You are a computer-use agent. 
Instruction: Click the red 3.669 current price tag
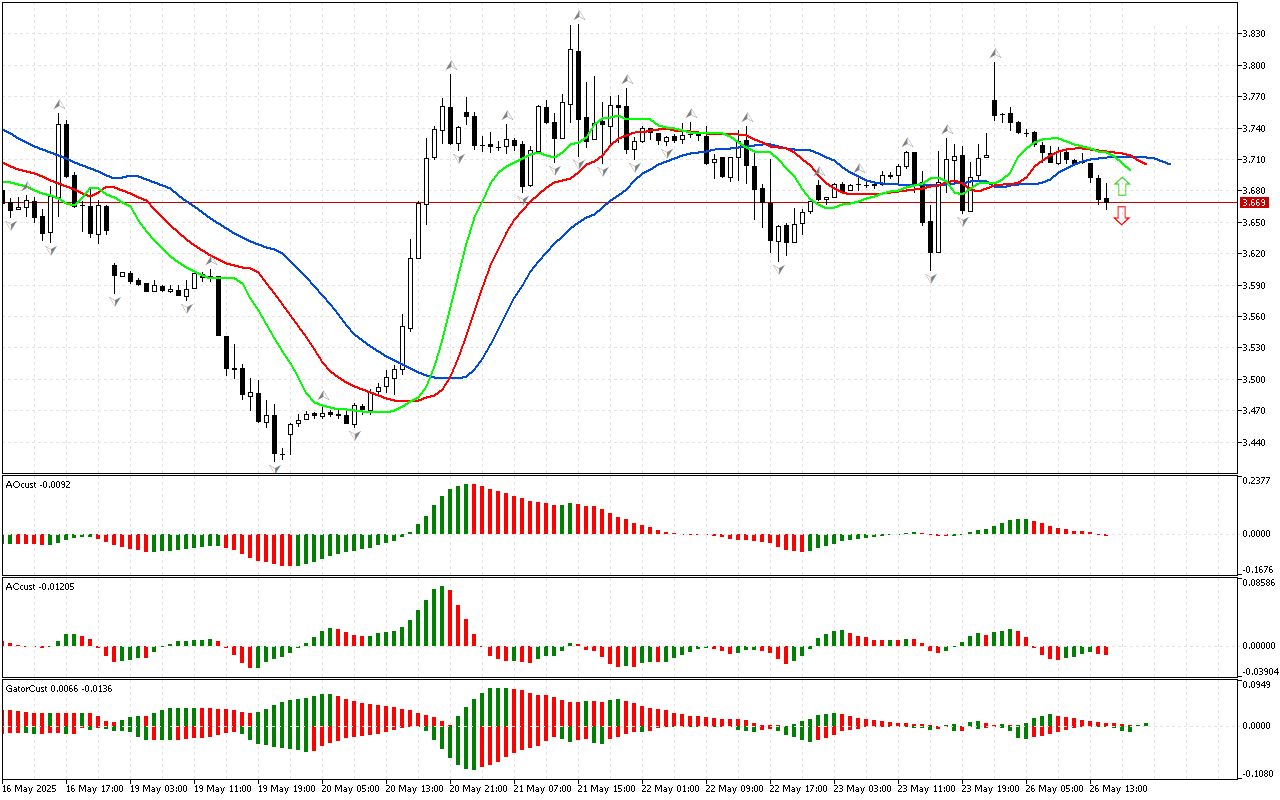1254,202
